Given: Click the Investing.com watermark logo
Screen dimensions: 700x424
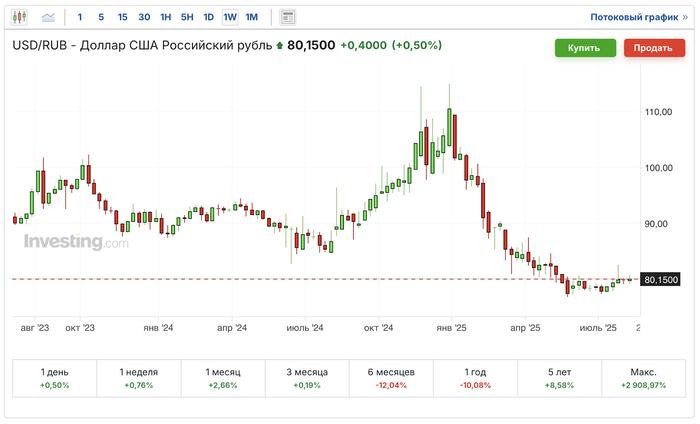Looking at the screenshot, I should pyautogui.click(x=76, y=242).
